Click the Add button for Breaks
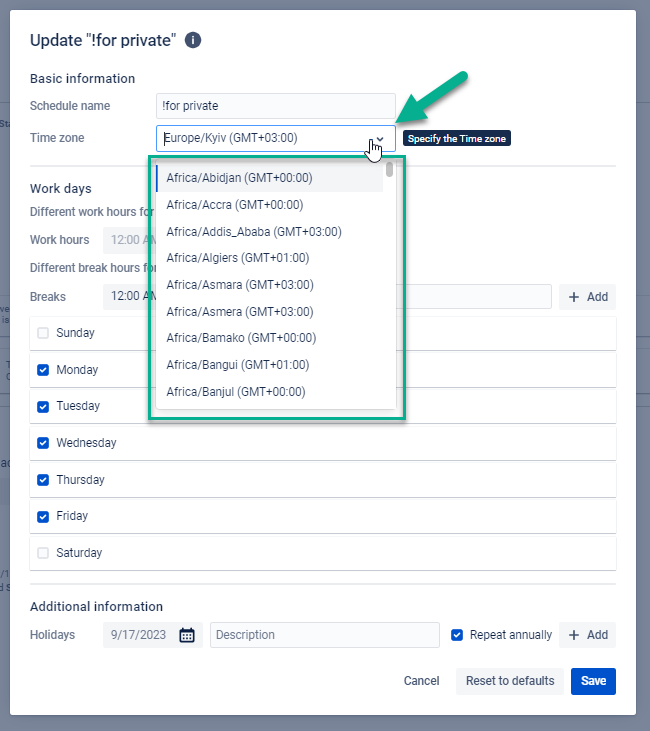This screenshot has width=650, height=731. (x=587, y=297)
